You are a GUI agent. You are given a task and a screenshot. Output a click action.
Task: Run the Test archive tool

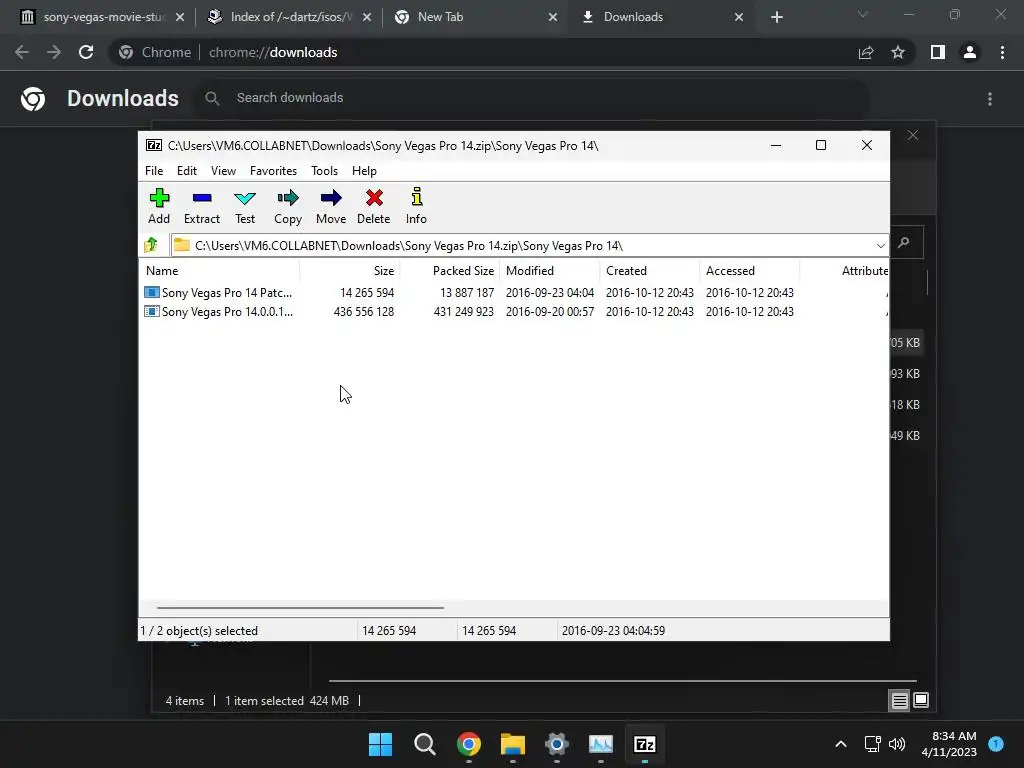click(x=245, y=206)
